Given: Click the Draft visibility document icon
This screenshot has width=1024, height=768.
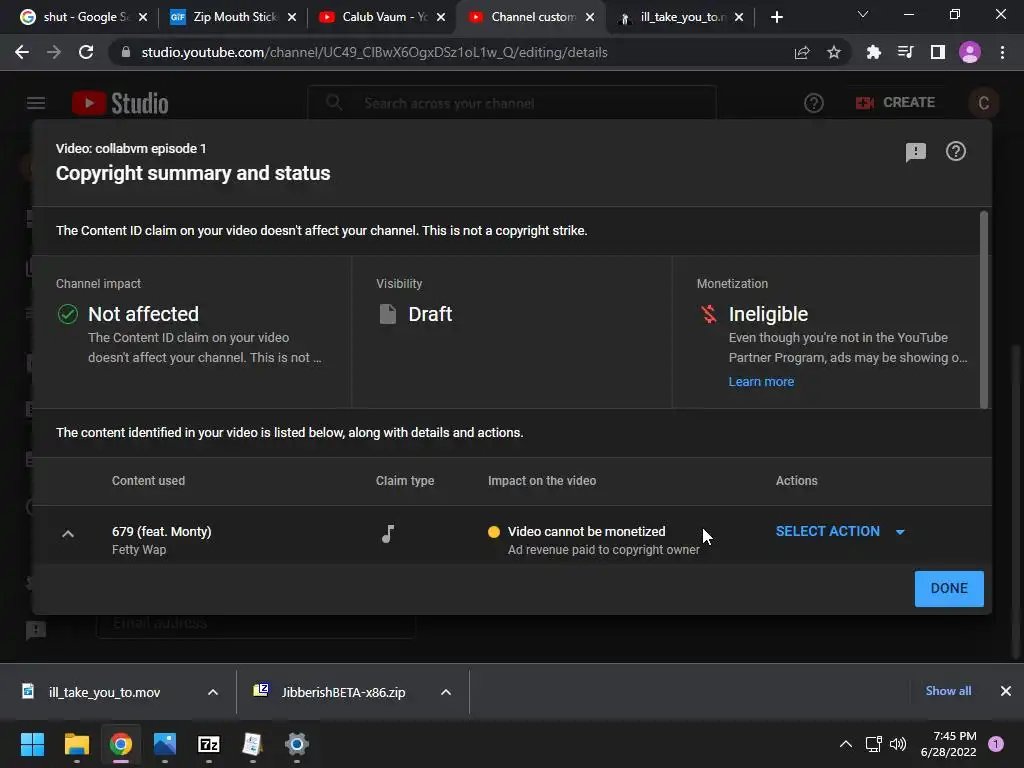Looking at the screenshot, I should (x=388, y=314).
